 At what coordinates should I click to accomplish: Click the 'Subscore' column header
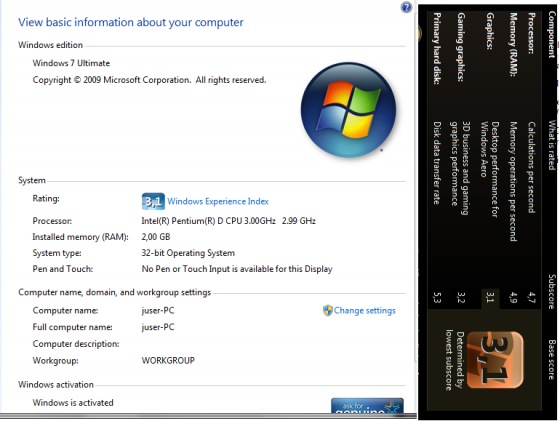[552, 291]
